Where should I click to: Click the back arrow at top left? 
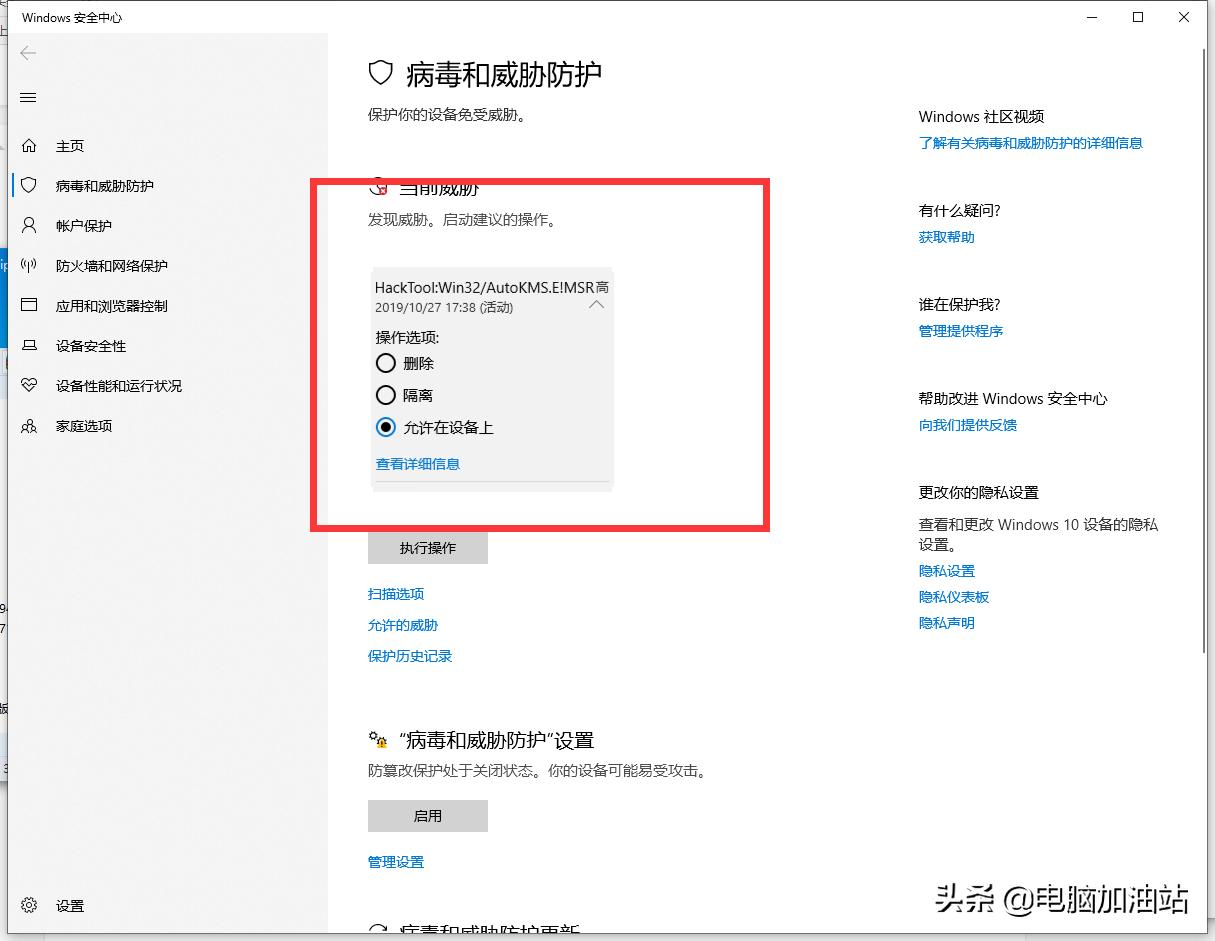click(x=28, y=53)
